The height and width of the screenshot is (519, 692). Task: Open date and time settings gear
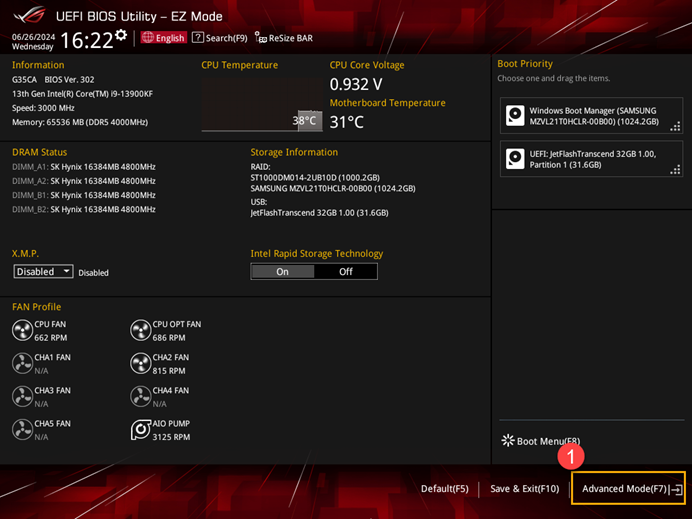pos(121,35)
